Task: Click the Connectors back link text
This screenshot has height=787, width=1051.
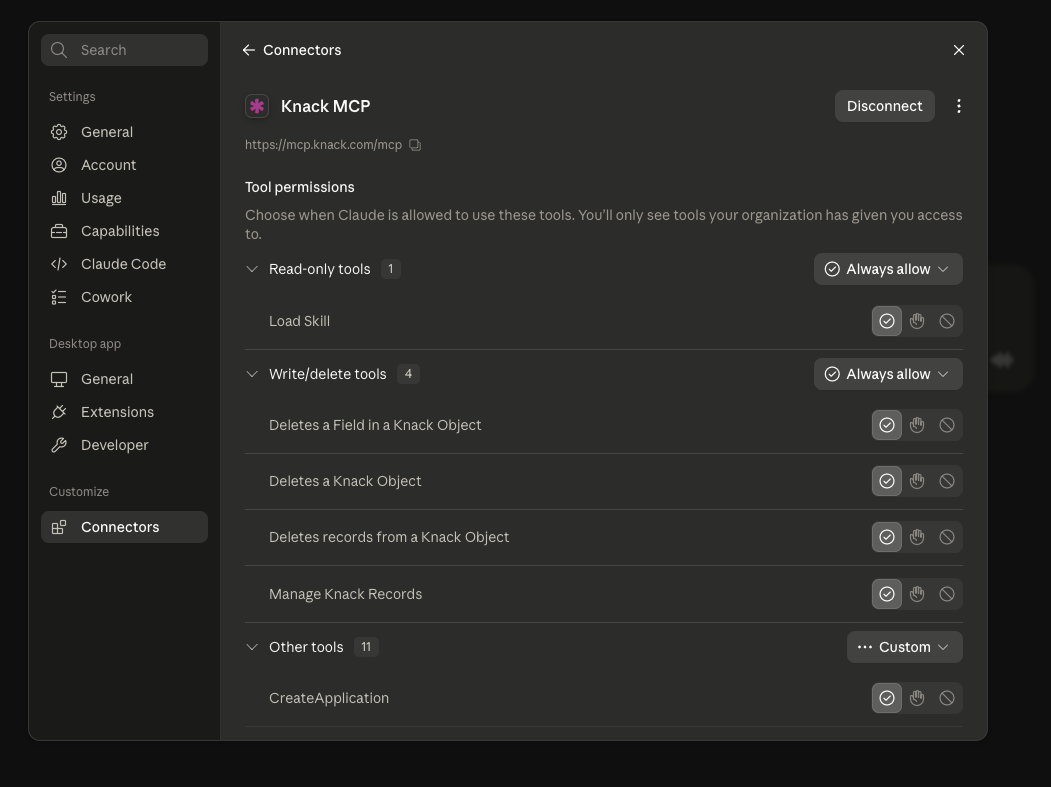Action: [x=302, y=50]
